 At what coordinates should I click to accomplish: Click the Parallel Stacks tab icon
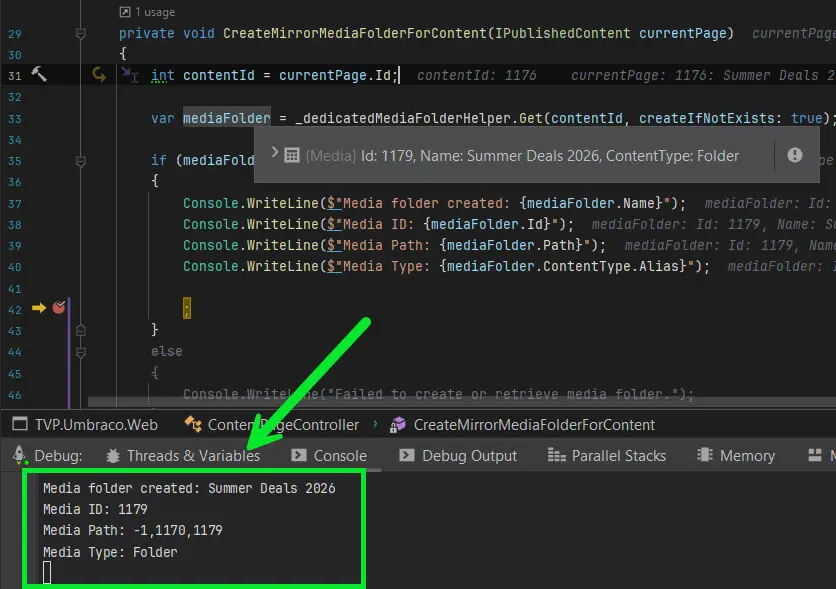pos(555,455)
